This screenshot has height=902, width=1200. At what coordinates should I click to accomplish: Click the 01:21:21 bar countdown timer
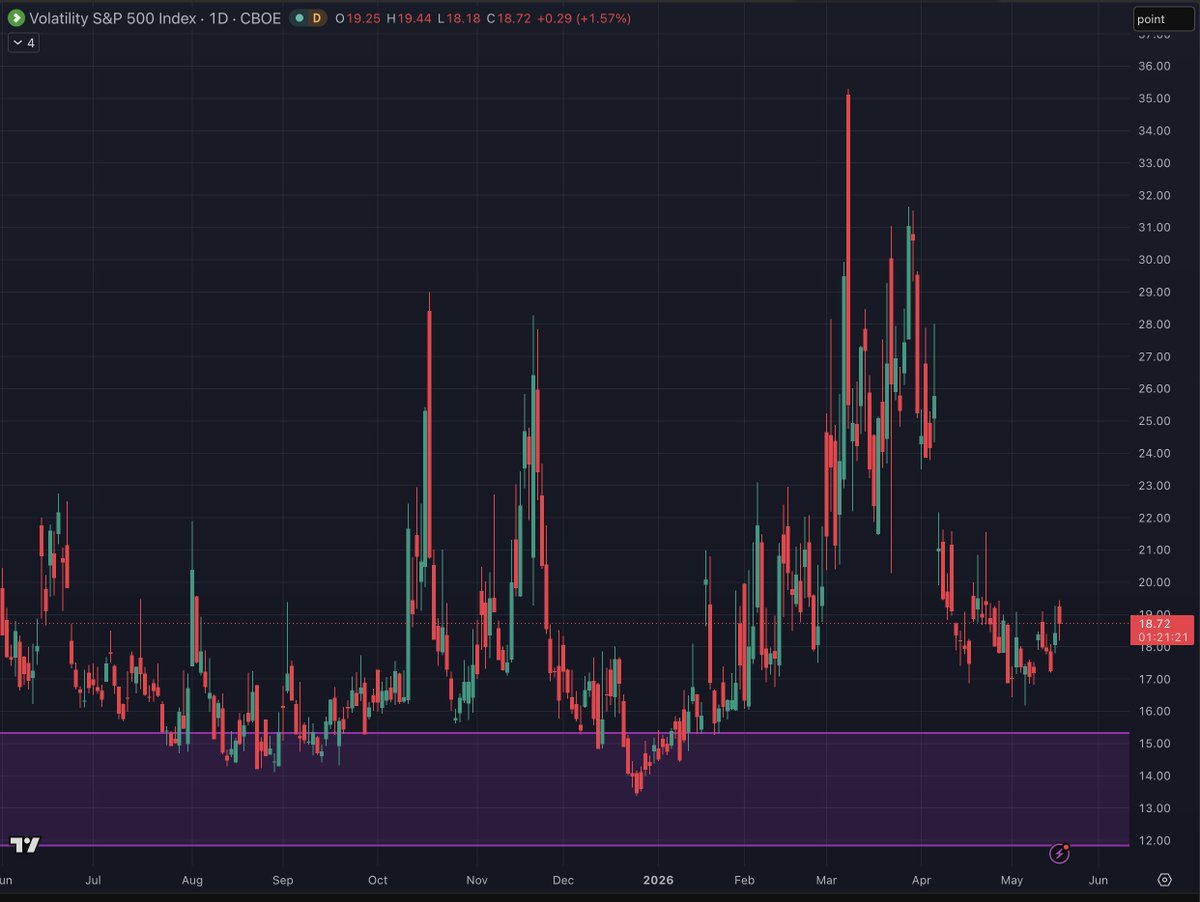(x=1161, y=637)
